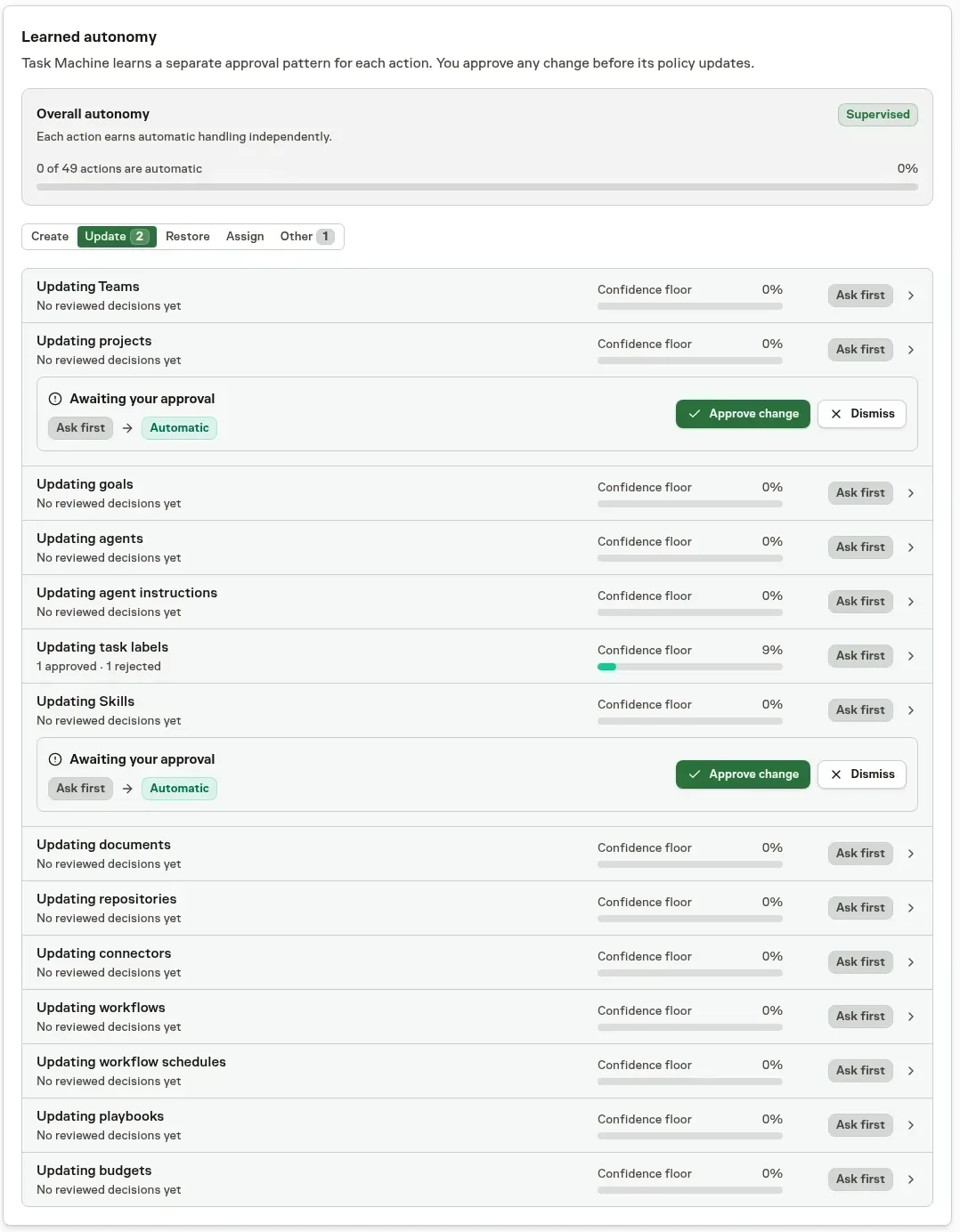Click the 'Learned autonomy' heading
Viewport: 960px width, 1232px height.
pos(89,37)
